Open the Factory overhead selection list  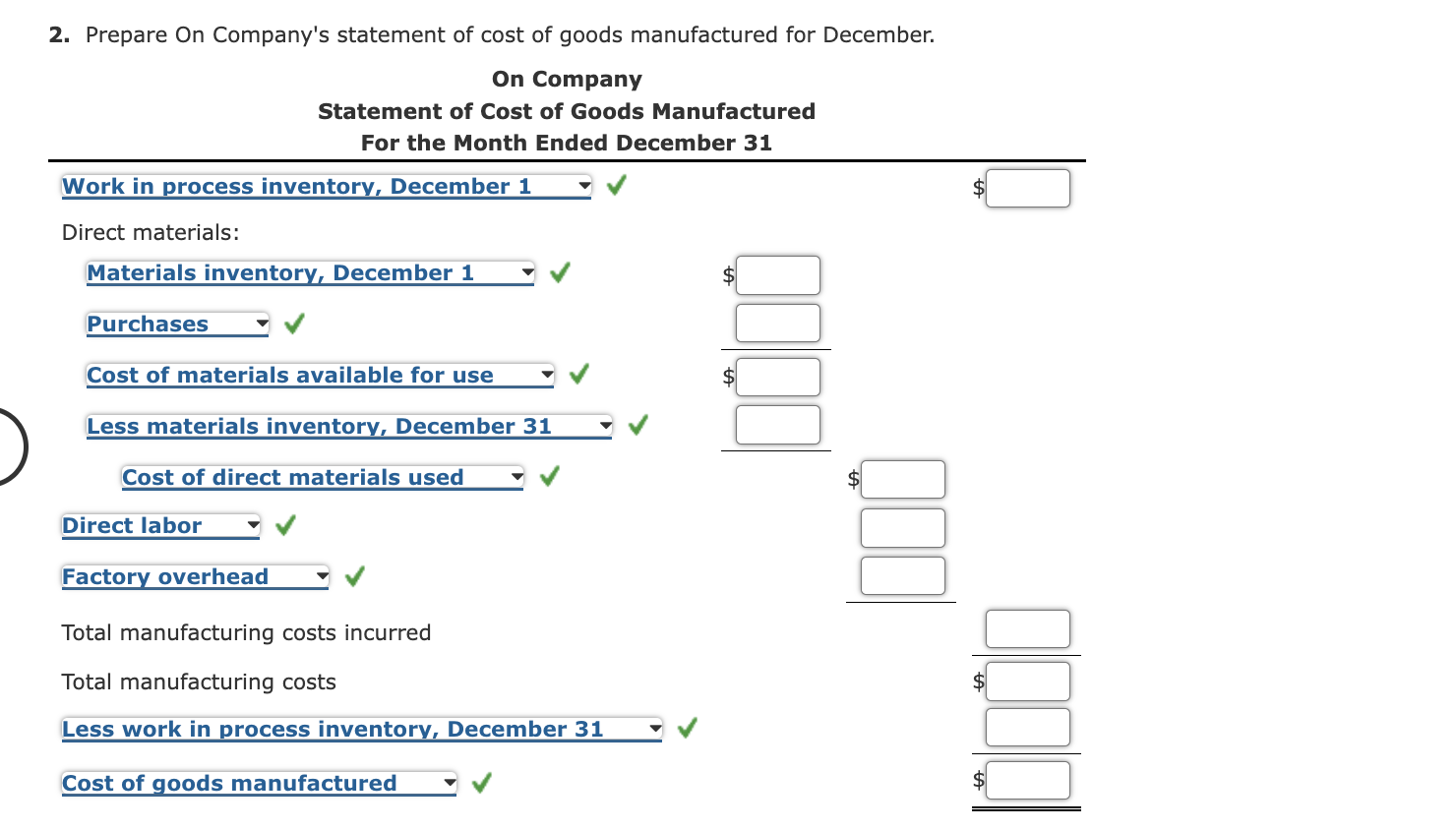pos(321,576)
